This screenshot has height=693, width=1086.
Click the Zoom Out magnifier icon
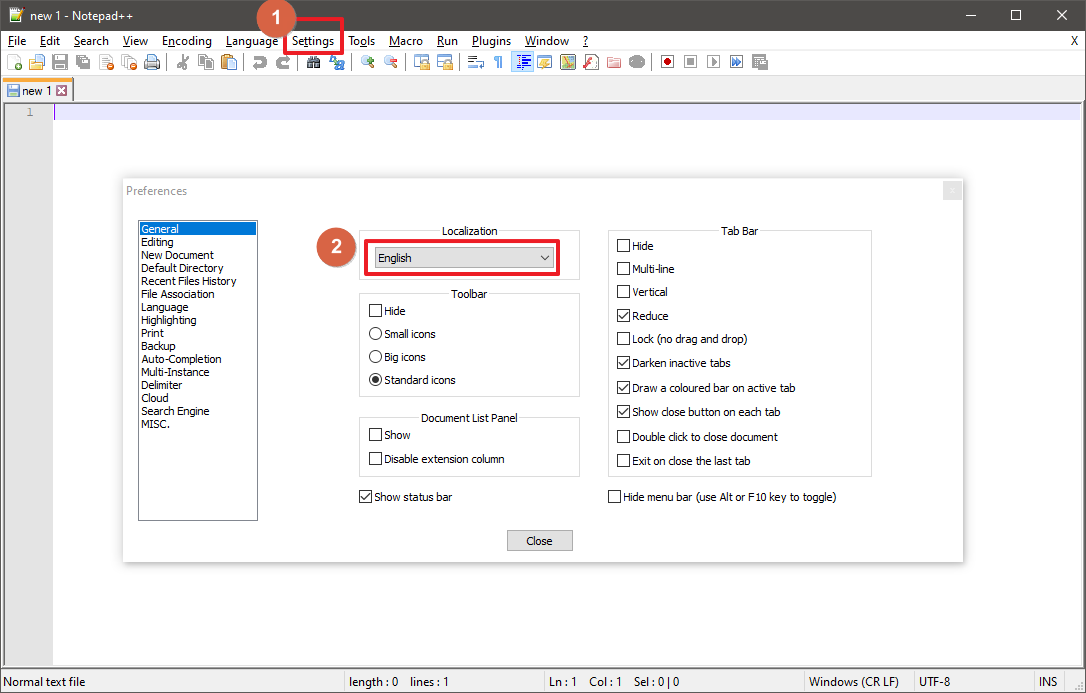[x=391, y=62]
